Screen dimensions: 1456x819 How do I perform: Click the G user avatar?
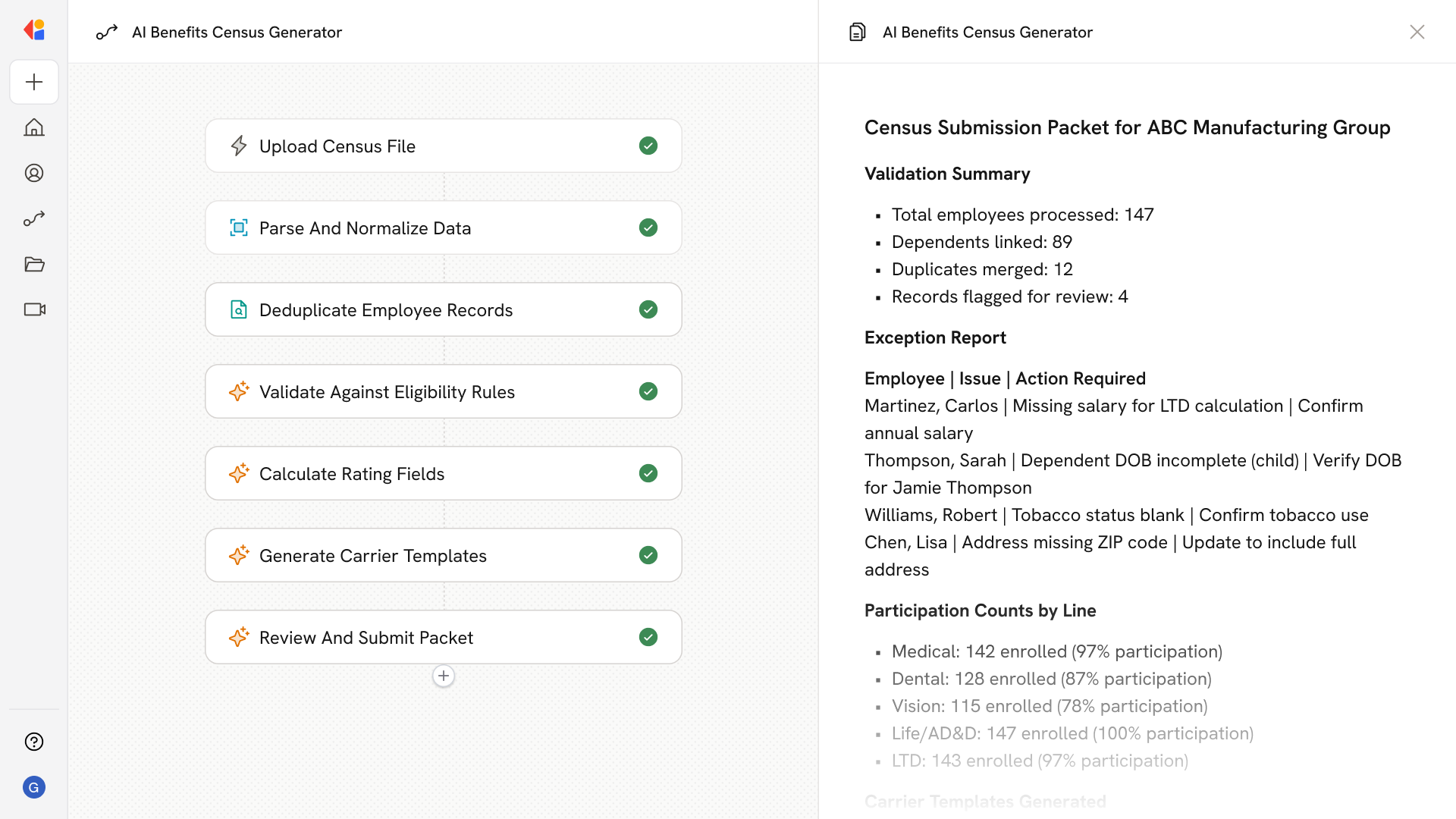tap(34, 787)
